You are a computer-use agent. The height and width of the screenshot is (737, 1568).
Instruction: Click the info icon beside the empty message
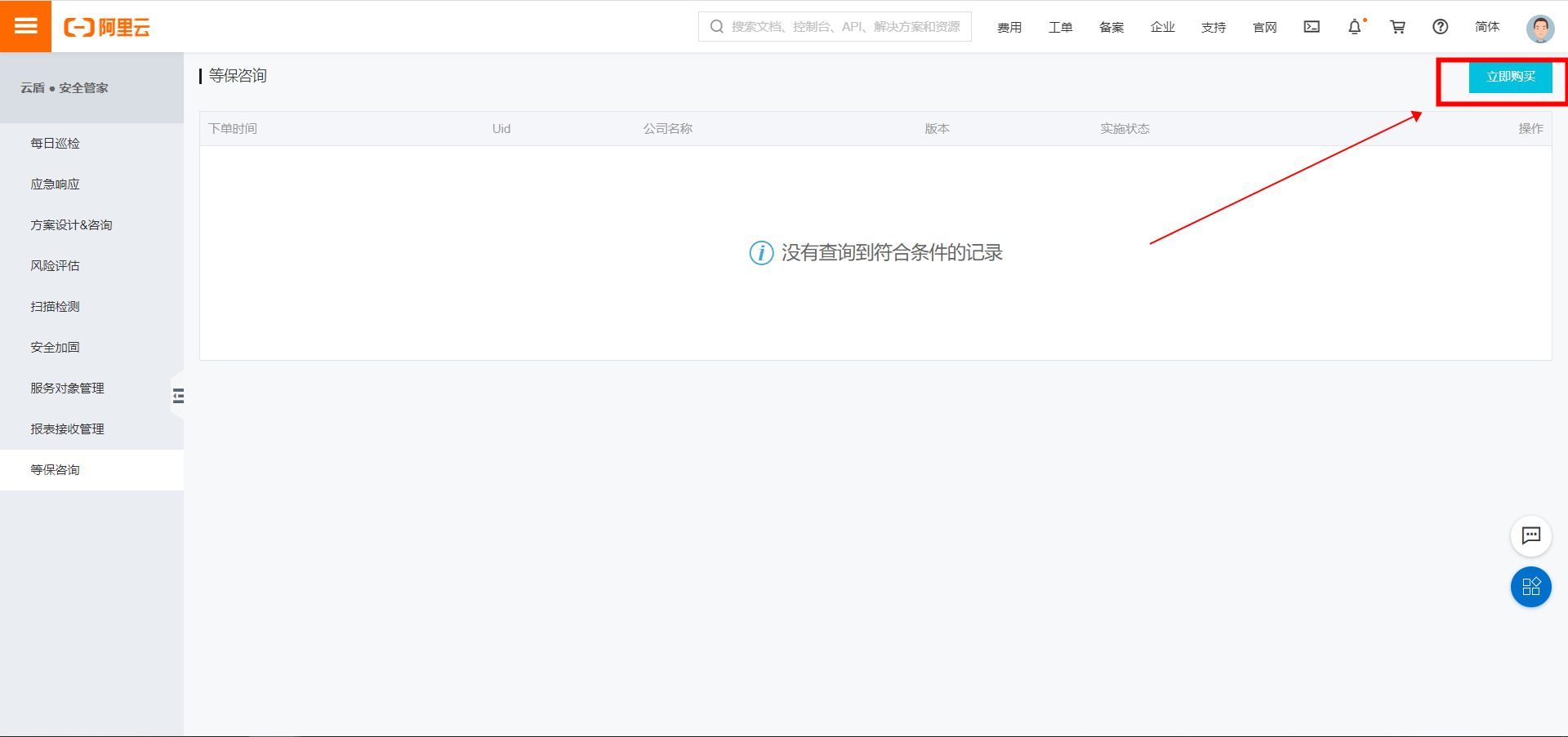tap(761, 253)
